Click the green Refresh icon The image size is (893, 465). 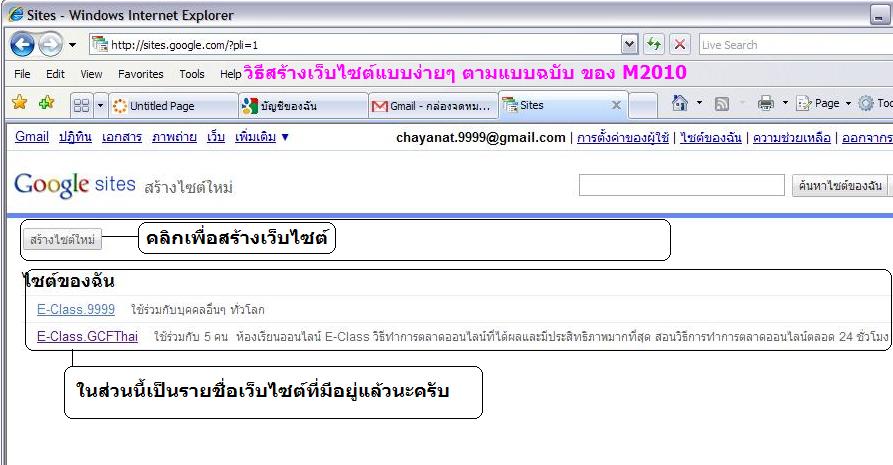click(x=654, y=44)
